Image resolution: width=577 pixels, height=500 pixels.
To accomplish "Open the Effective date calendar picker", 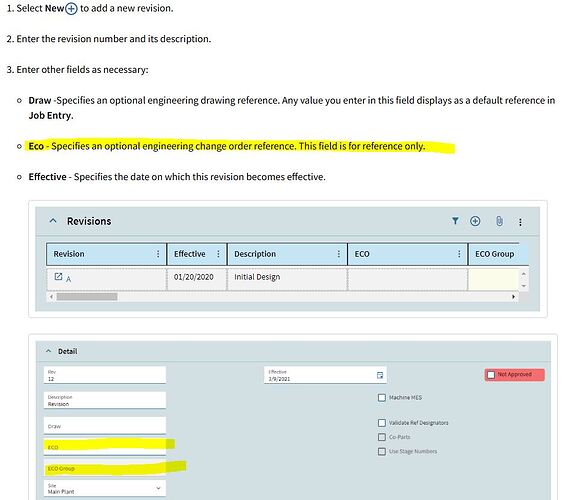I will [x=380, y=375].
